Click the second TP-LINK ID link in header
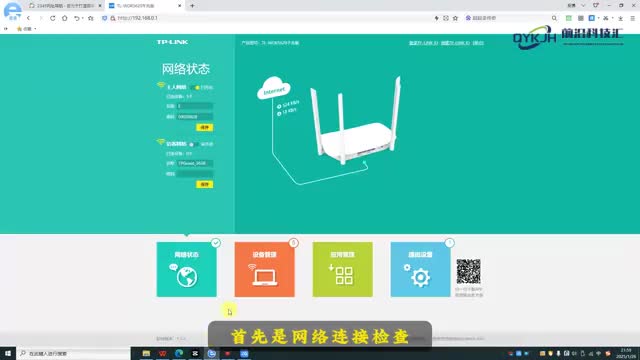 [455, 43]
